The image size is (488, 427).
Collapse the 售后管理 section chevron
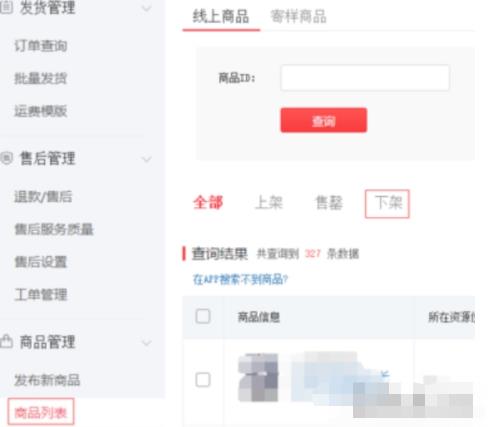point(146,159)
